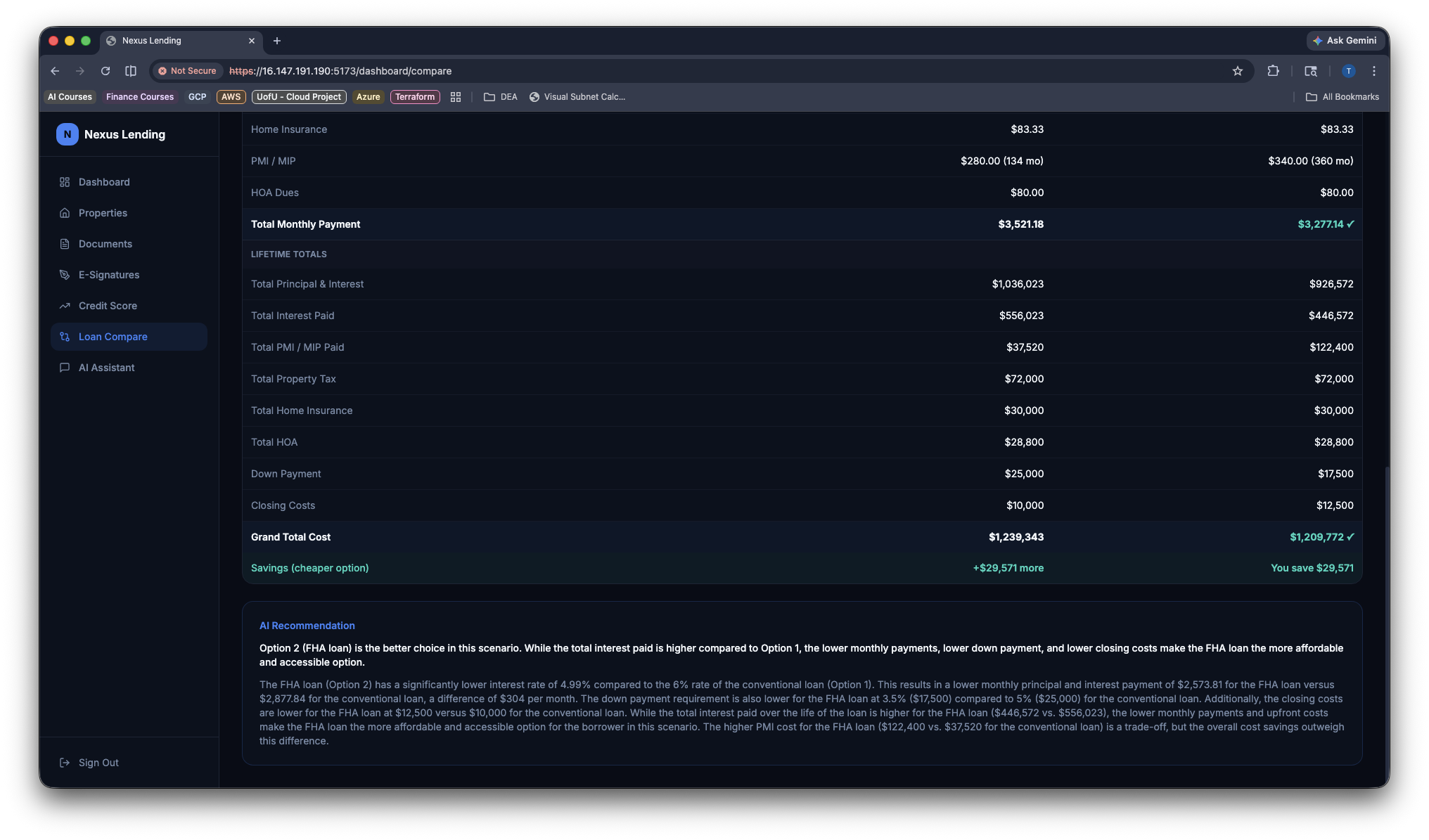
Task: Open Chrome's three-dot menu
Action: pyautogui.click(x=1373, y=71)
